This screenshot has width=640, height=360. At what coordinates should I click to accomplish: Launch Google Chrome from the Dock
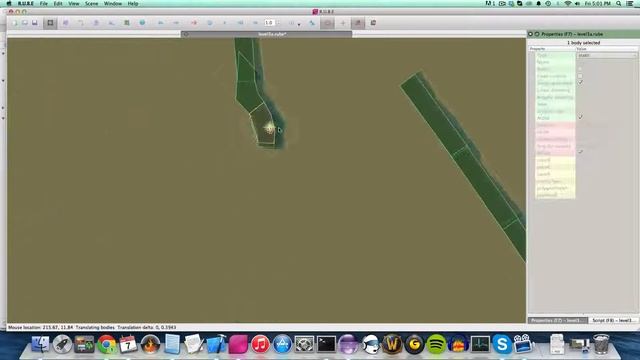(107, 344)
